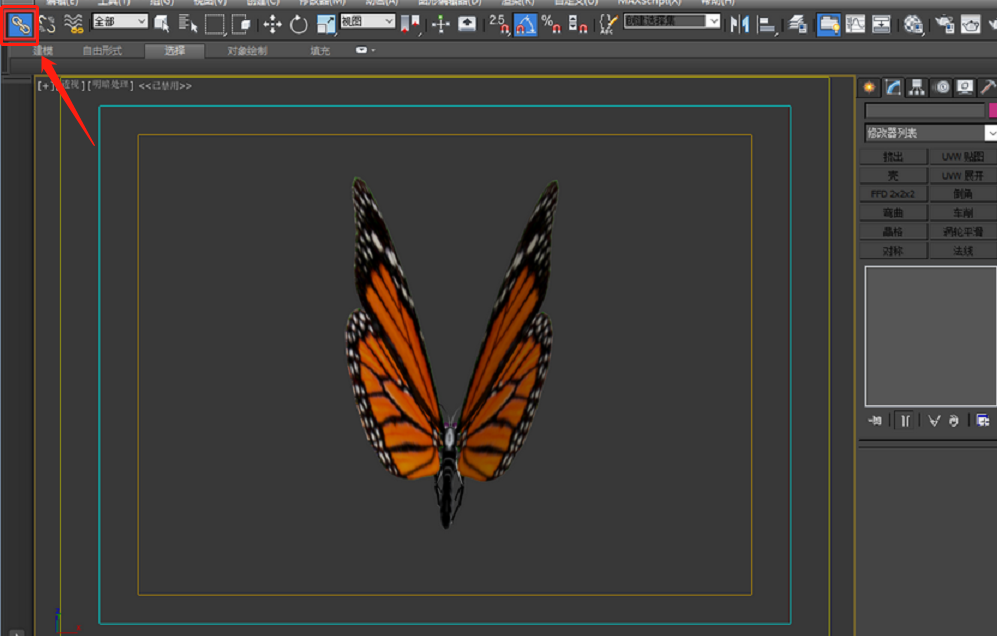Toggle Keyboard Shortcut Override
This screenshot has height=636, width=997.
tap(467, 25)
